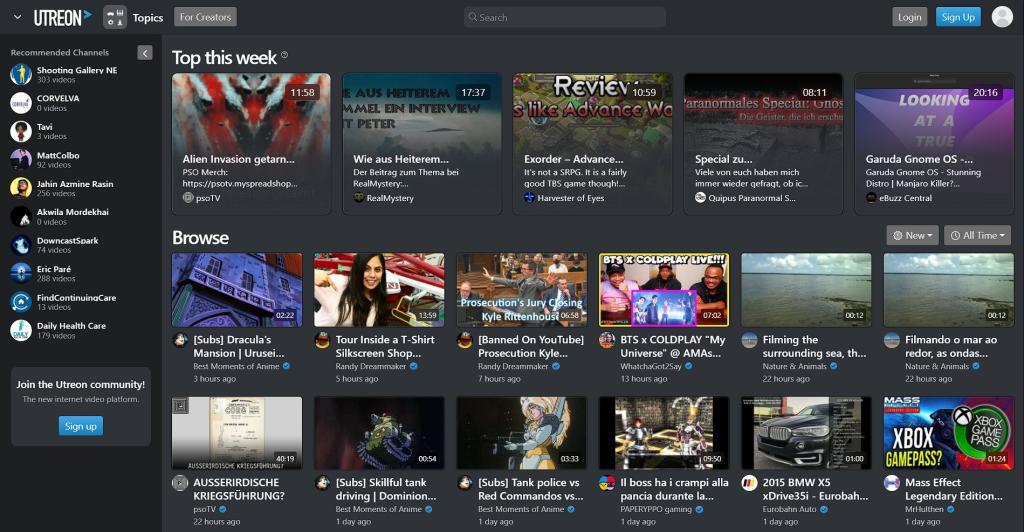Click the Sign Up button in header

coord(958,17)
